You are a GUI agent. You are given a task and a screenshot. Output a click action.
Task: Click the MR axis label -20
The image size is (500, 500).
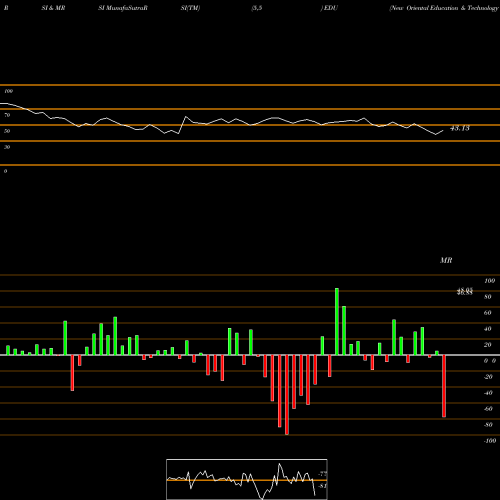488,377
